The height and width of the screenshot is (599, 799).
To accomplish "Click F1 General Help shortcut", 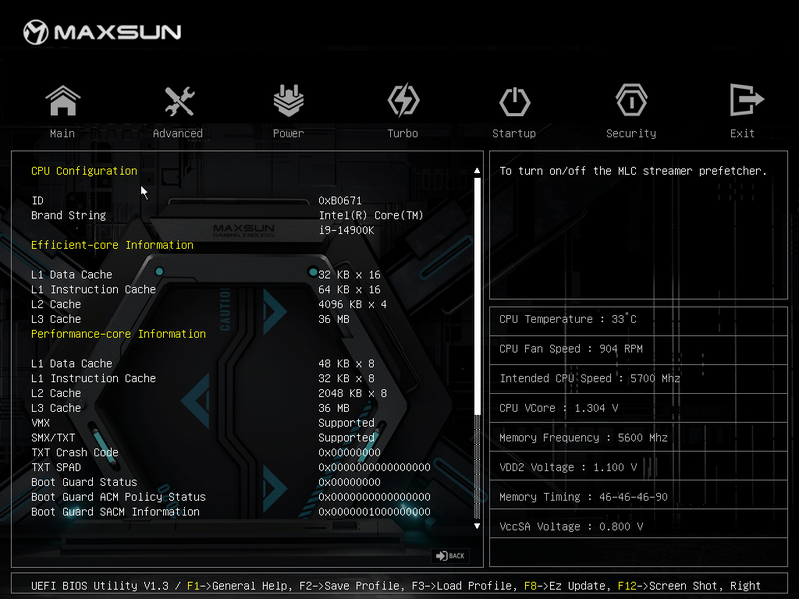I will click(238, 586).
